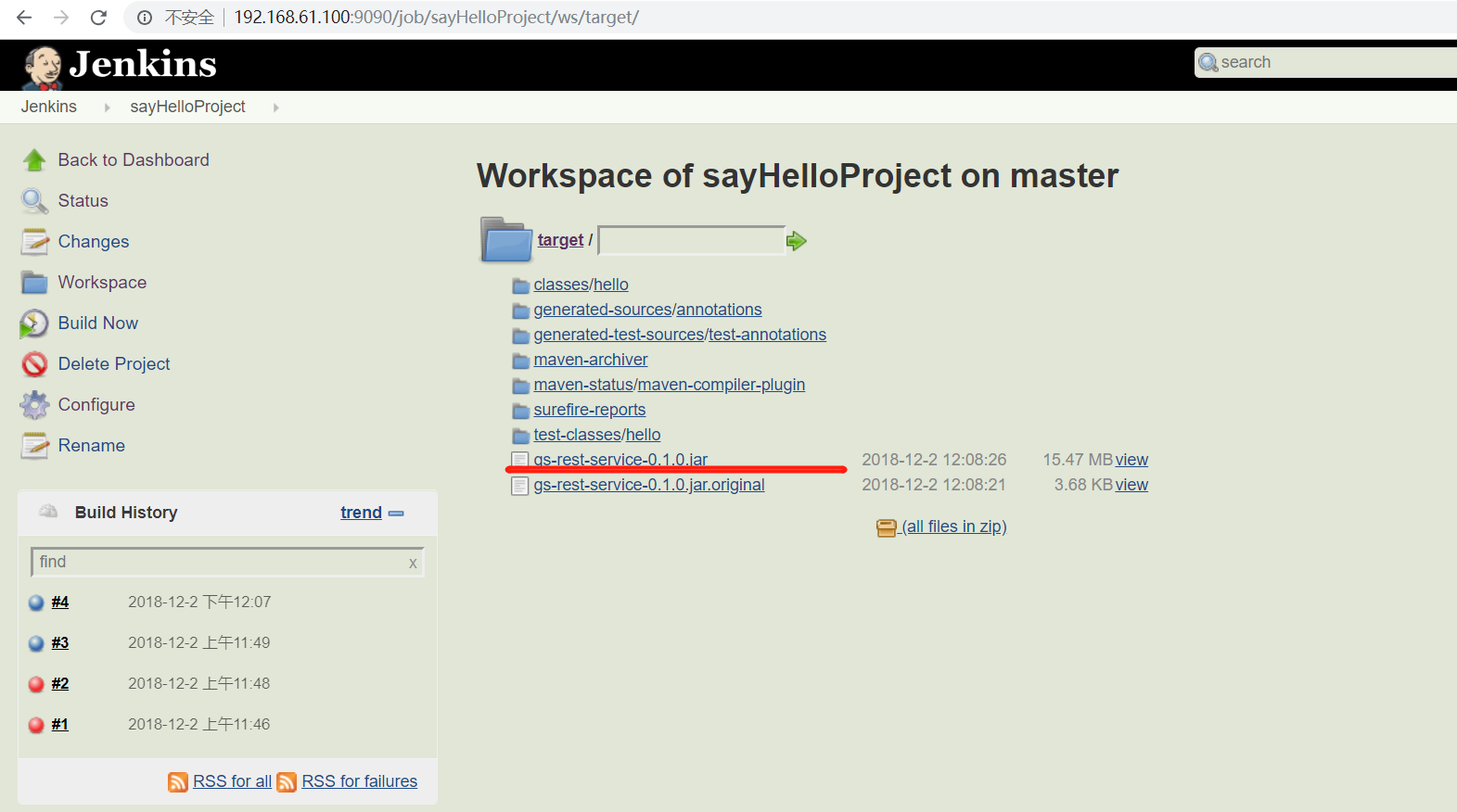Click the Configure gear icon
This screenshot has height=812, width=1457.
(34, 405)
